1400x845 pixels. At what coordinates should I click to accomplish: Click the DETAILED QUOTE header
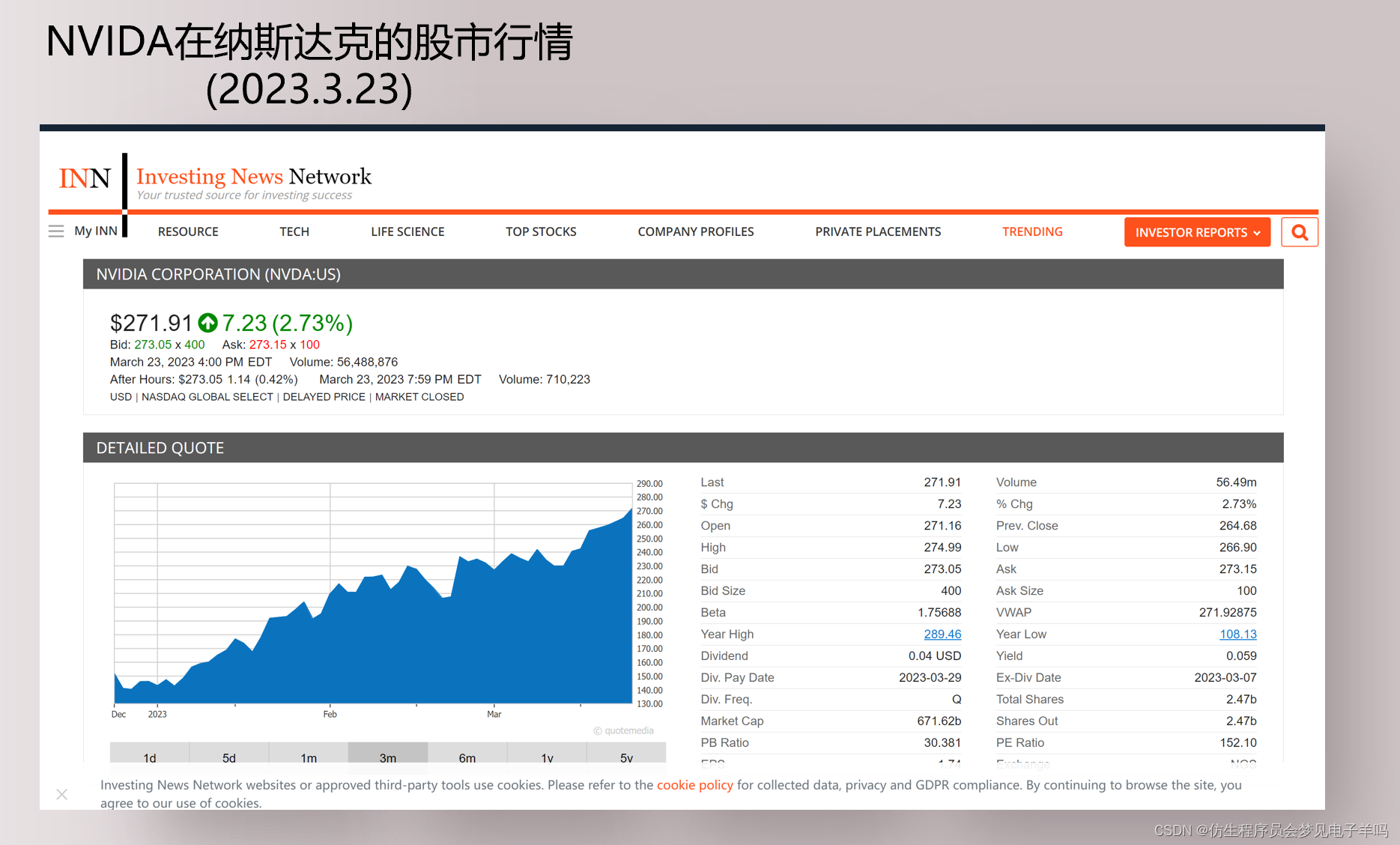[160, 448]
